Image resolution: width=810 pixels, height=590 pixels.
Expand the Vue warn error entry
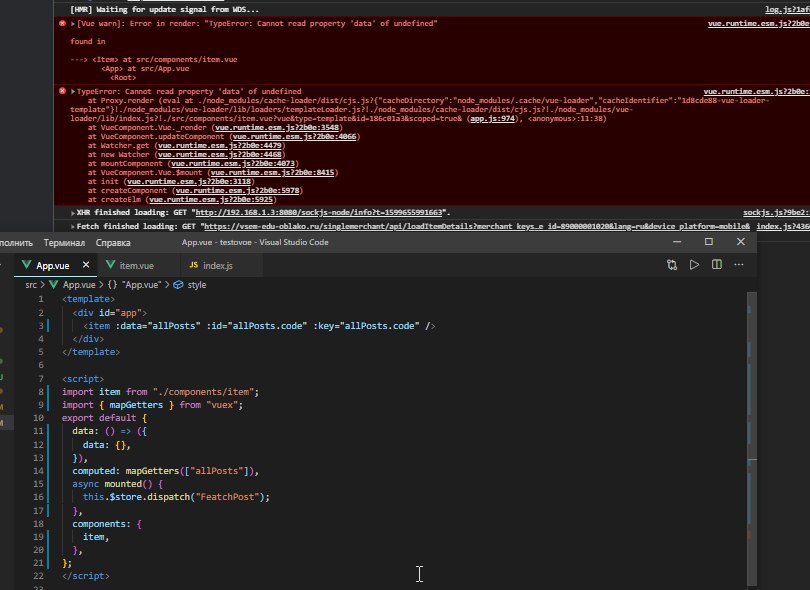pyautogui.click(x=73, y=24)
